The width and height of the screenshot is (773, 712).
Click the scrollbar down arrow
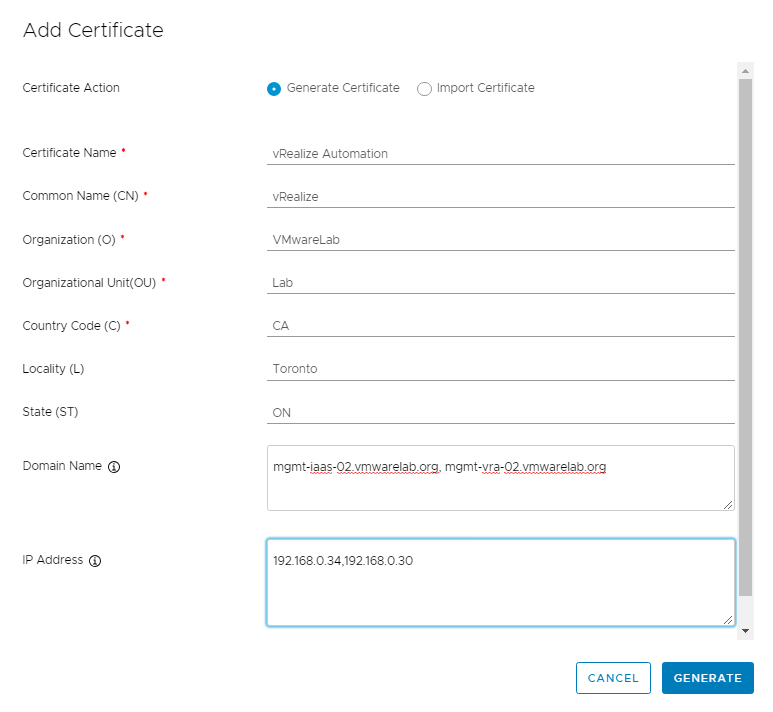[745, 631]
